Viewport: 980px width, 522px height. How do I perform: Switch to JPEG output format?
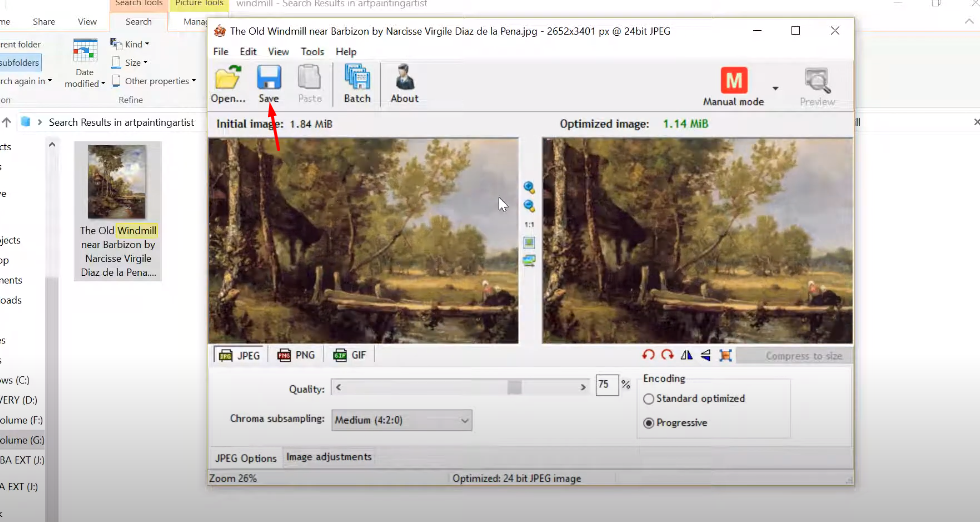click(x=240, y=355)
